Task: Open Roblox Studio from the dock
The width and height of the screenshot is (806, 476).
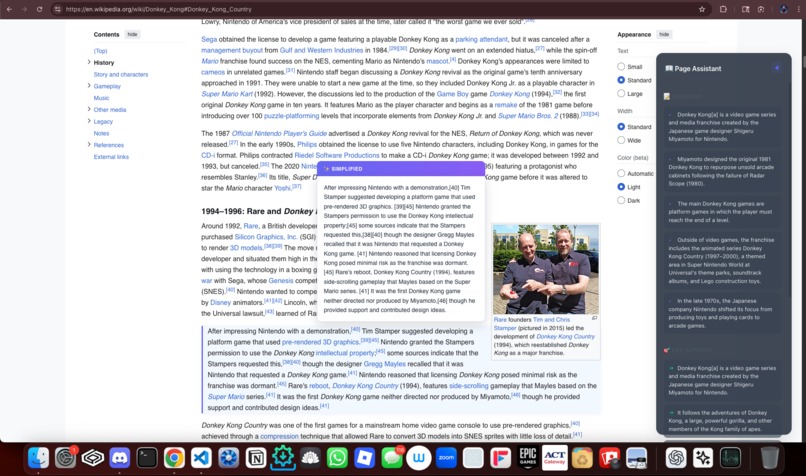Action: tap(364, 457)
